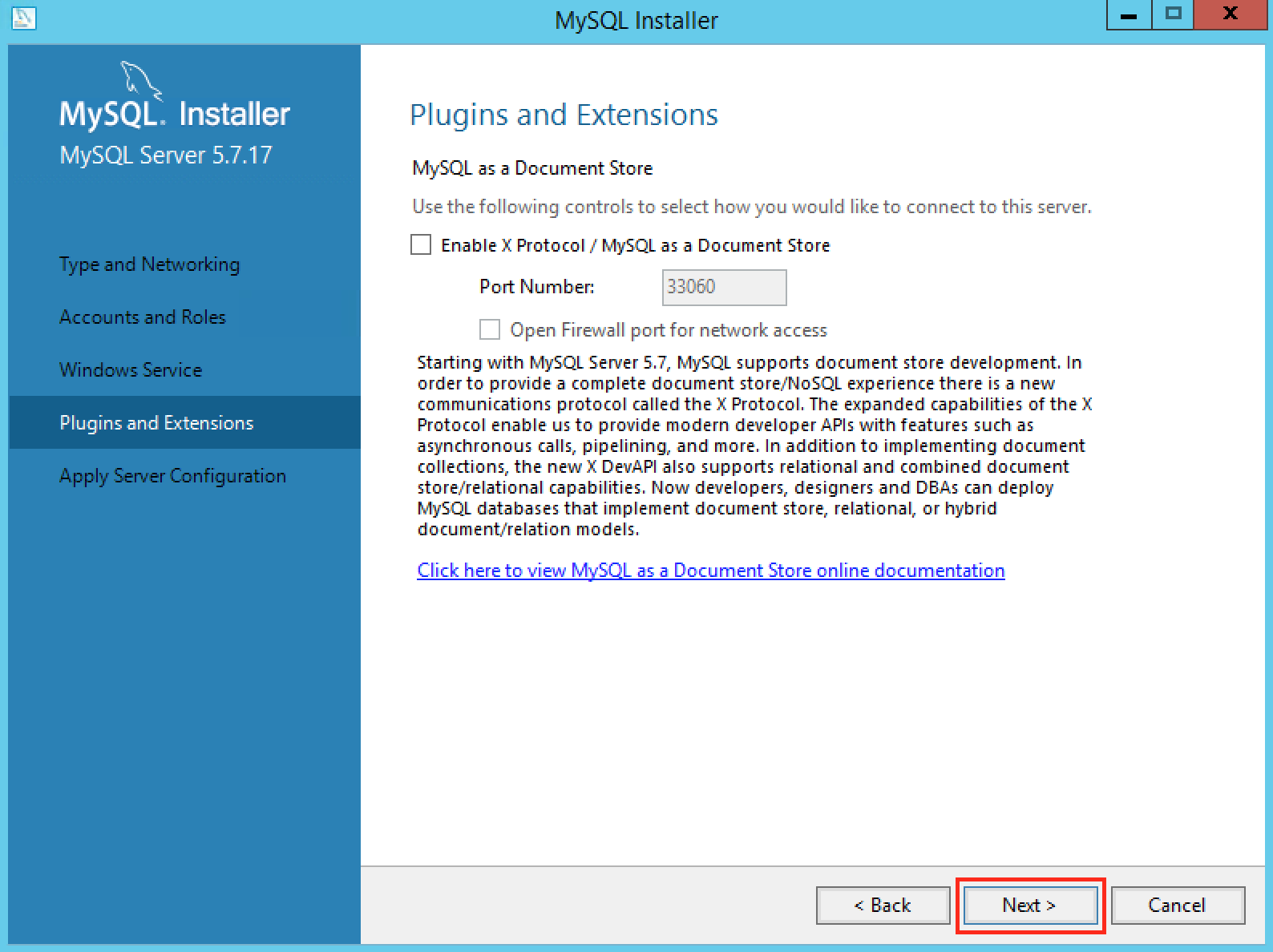Close the MySQL Installer window
Image resolution: width=1273 pixels, height=952 pixels.
(1229, 15)
